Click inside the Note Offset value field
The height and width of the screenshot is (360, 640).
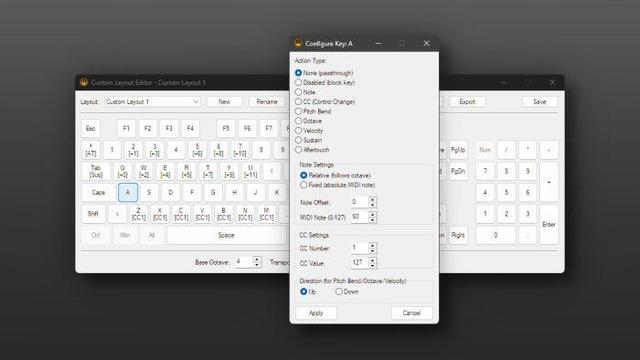pyautogui.click(x=360, y=202)
